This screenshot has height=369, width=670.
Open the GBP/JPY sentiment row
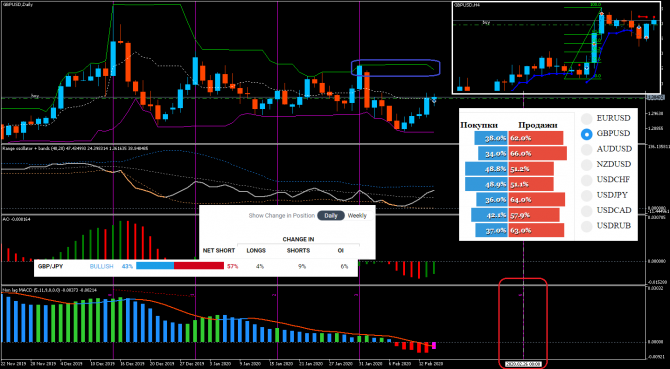click(x=196, y=266)
